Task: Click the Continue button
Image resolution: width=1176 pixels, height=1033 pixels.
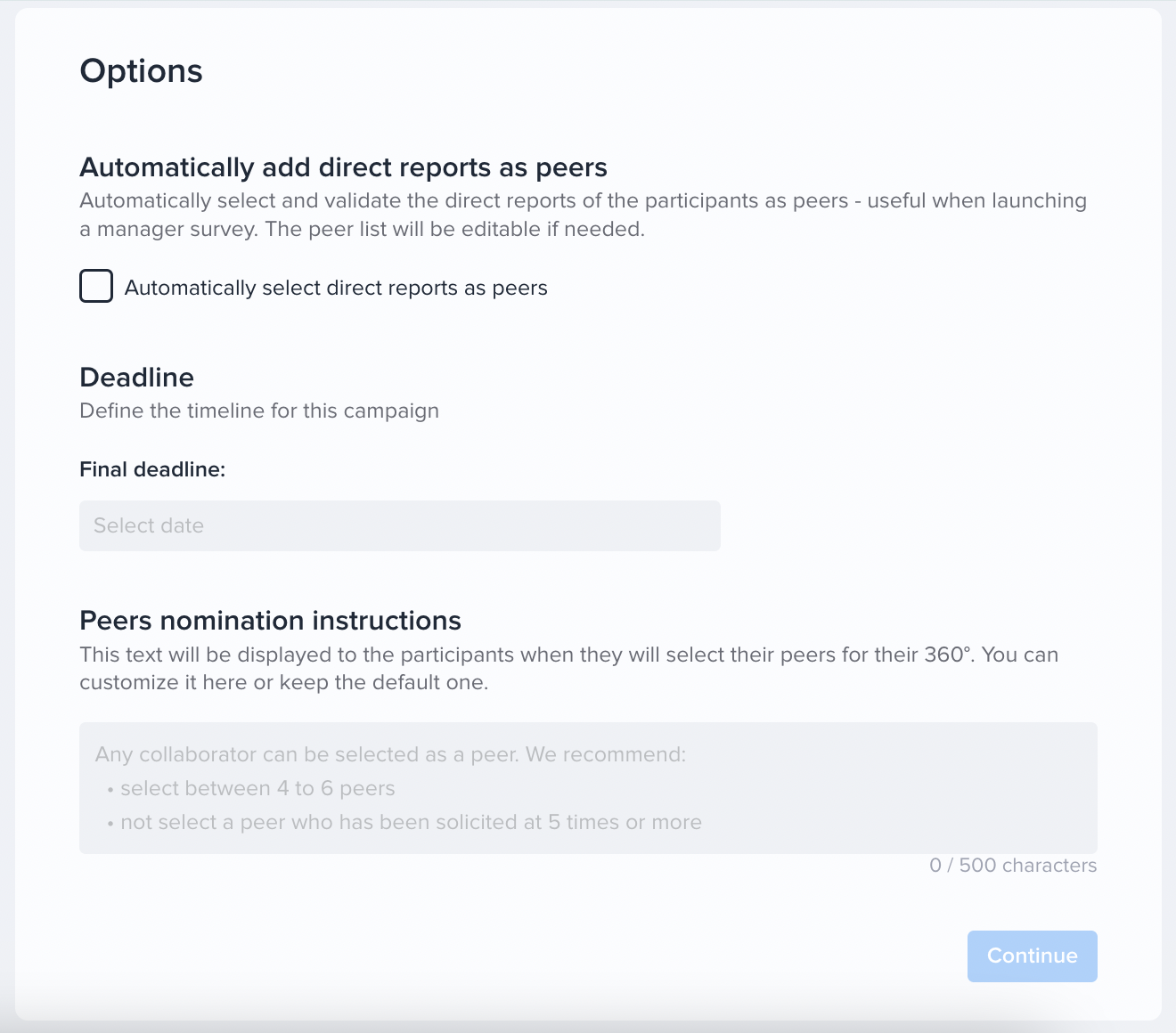Action: (1032, 956)
